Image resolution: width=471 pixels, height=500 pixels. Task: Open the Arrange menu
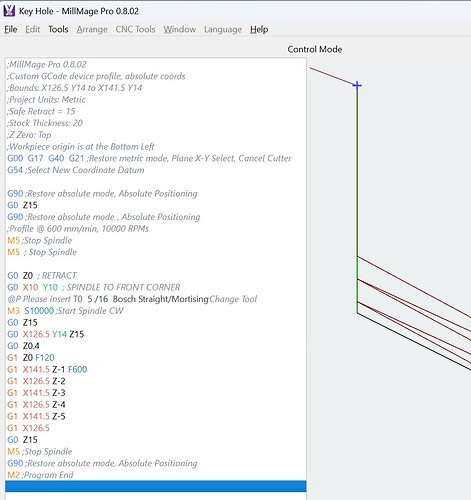click(92, 29)
